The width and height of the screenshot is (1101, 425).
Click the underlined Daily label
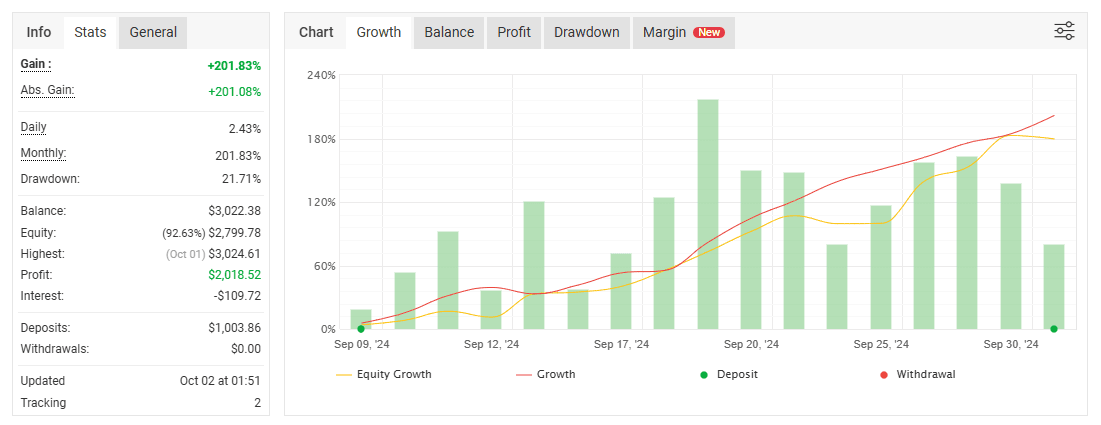pyautogui.click(x=34, y=128)
